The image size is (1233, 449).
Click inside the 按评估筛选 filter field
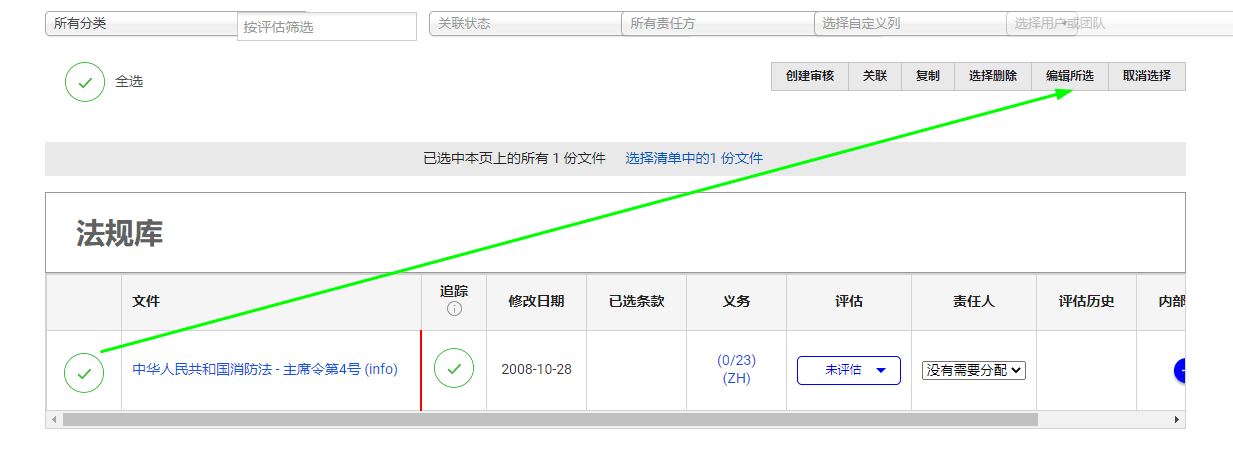click(326, 27)
